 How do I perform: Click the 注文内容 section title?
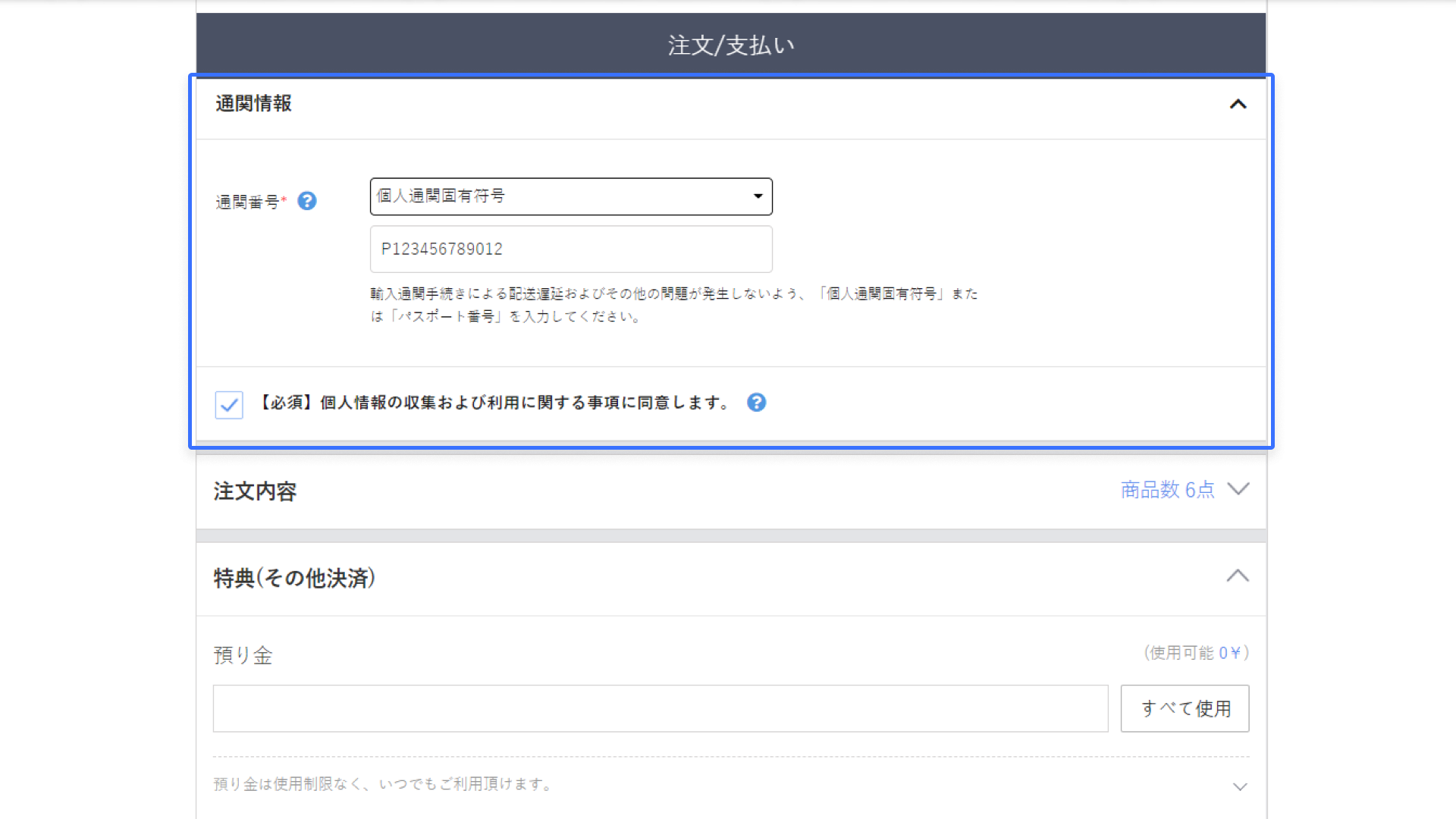tap(255, 491)
